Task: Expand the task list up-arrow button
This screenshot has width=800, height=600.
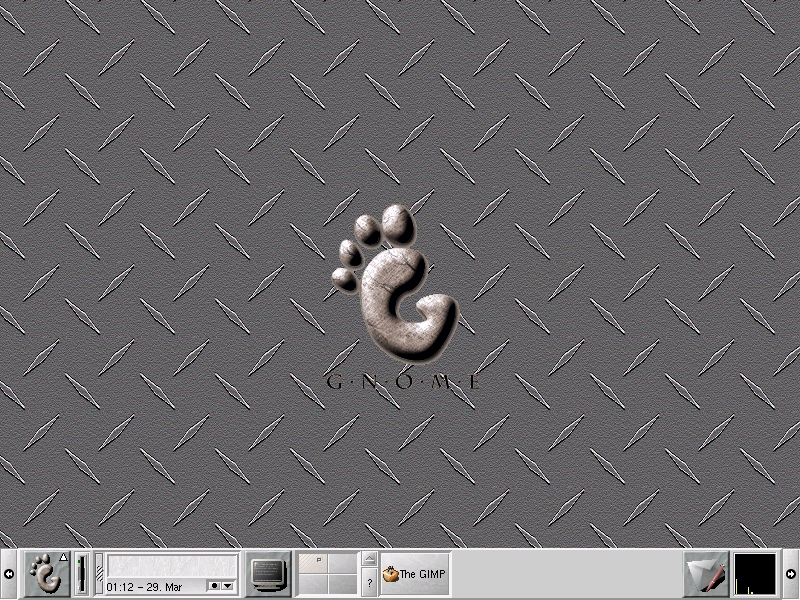Action: click(369, 559)
